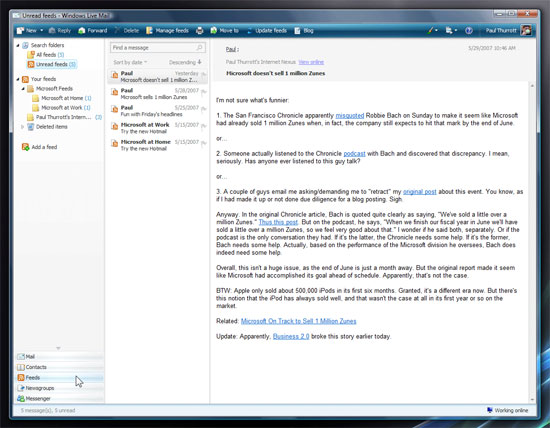Click the search magnifier icon
550x428 pixels.
tap(199, 48)
